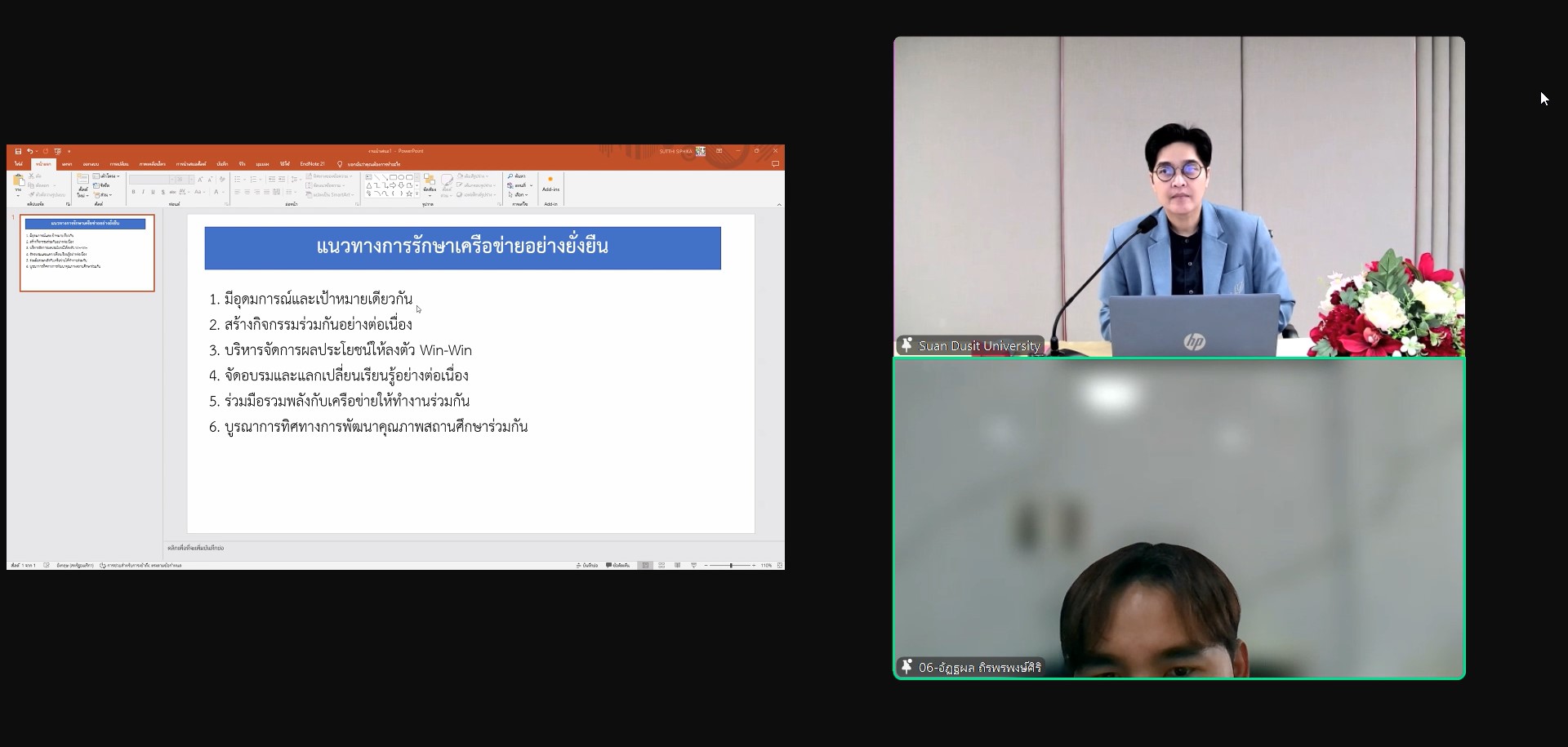
Task: Toggle Normal view button in status bar
Action: pyautogui.click(x=645, y=565)
